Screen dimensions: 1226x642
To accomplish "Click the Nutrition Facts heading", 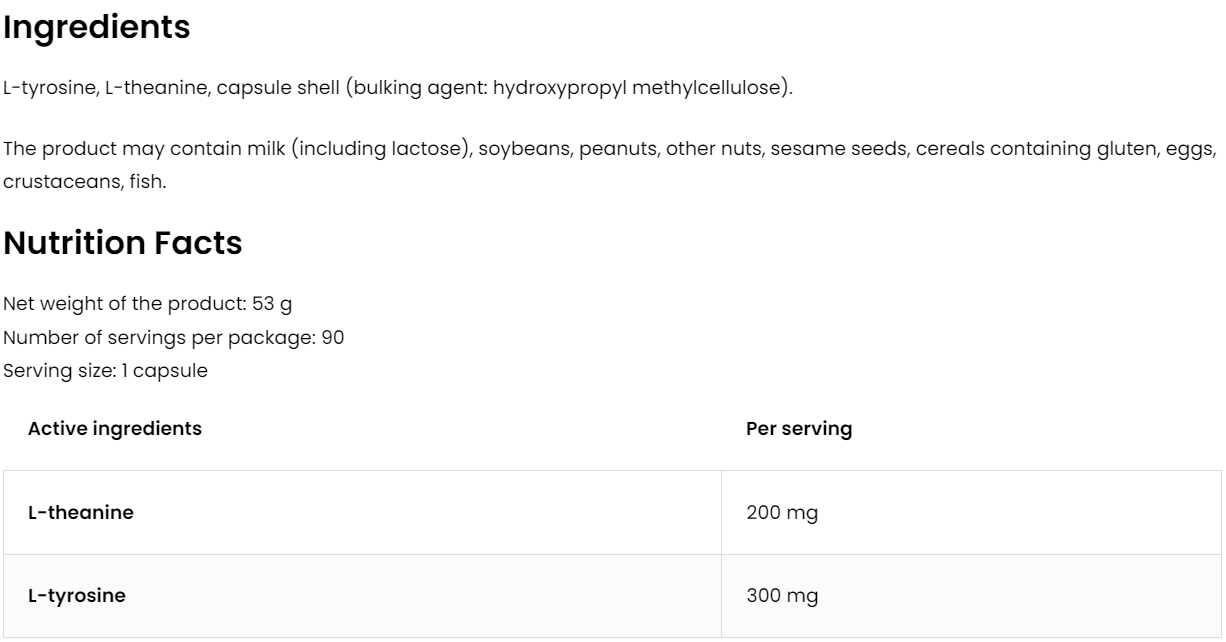I will click(x=122, y=243).
